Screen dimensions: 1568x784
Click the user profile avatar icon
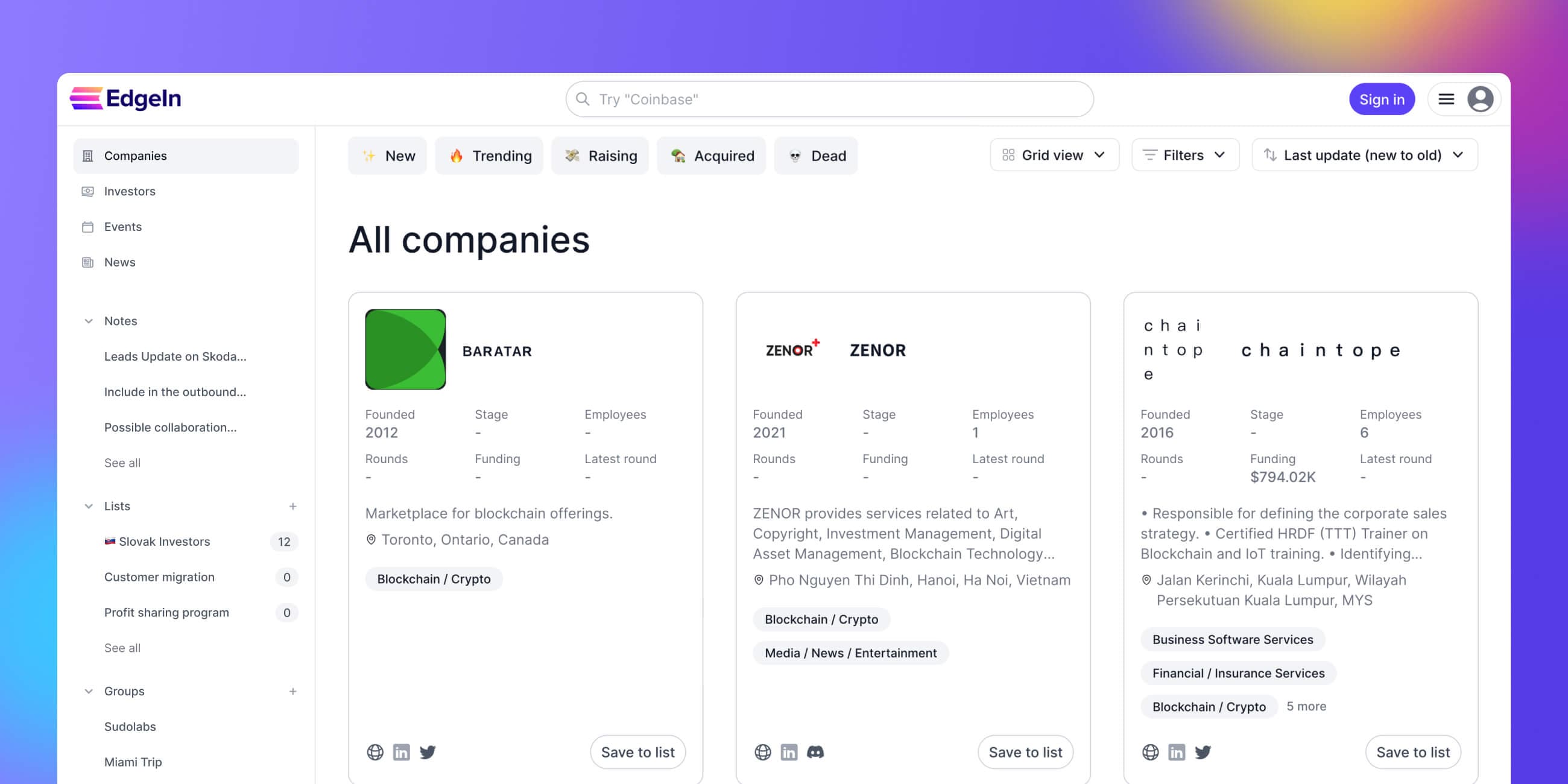1481,100
